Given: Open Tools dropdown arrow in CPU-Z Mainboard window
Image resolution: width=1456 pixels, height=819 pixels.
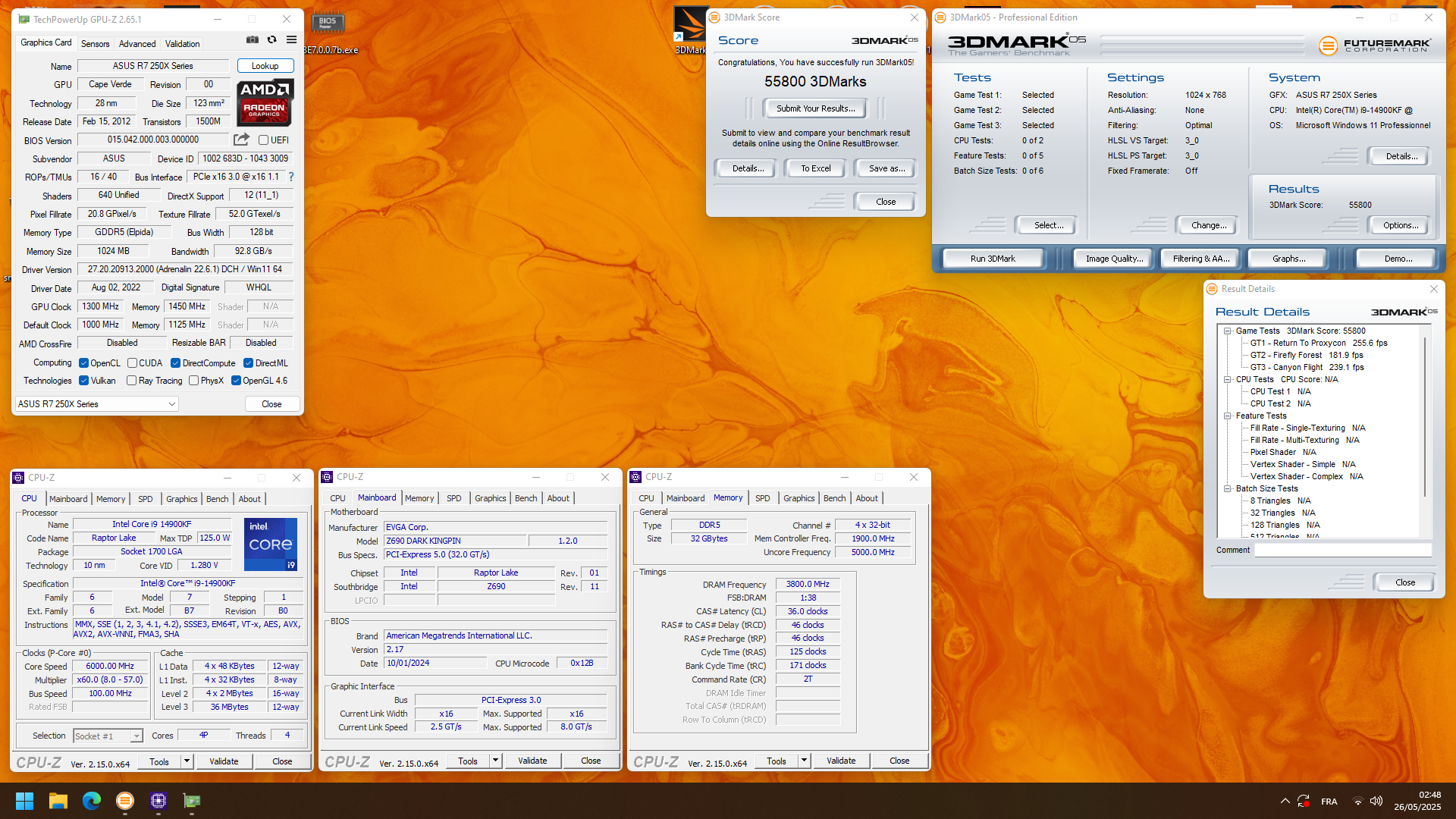Looking at the screenshot, I should [495, 761].
